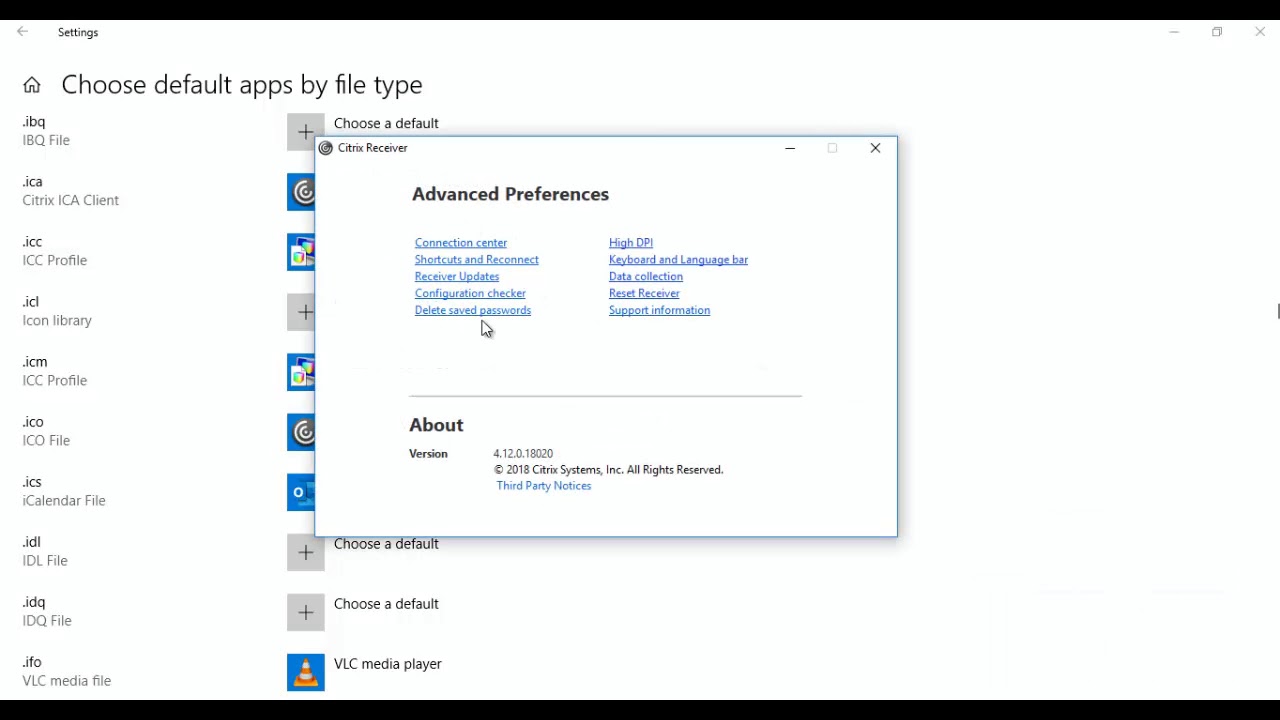This screenshot has width=1280, height=720.
Task: Click the Citrix Receiver title bar icon
Action: pyautogui.click(x=325, y=148)
